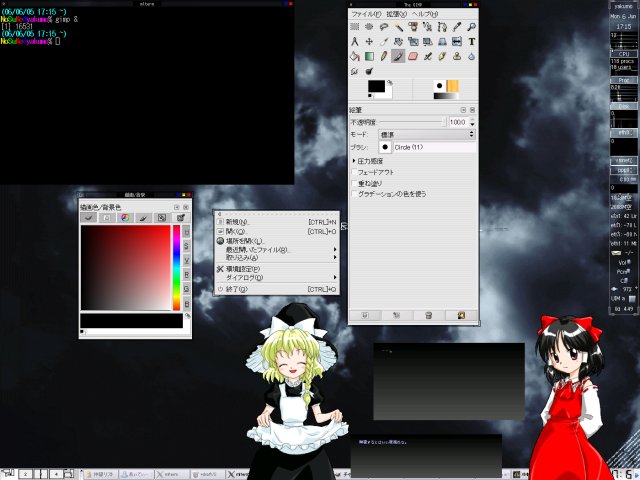Select the Zoom magnifier tool
Screen dimensions: 640x480
click(471, 27)
